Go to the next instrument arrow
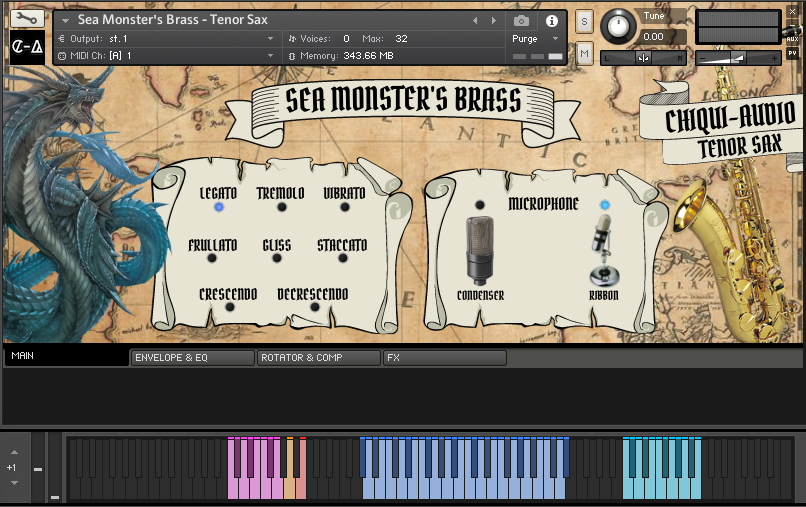This screenshot has height=507, width=806. 492,20
